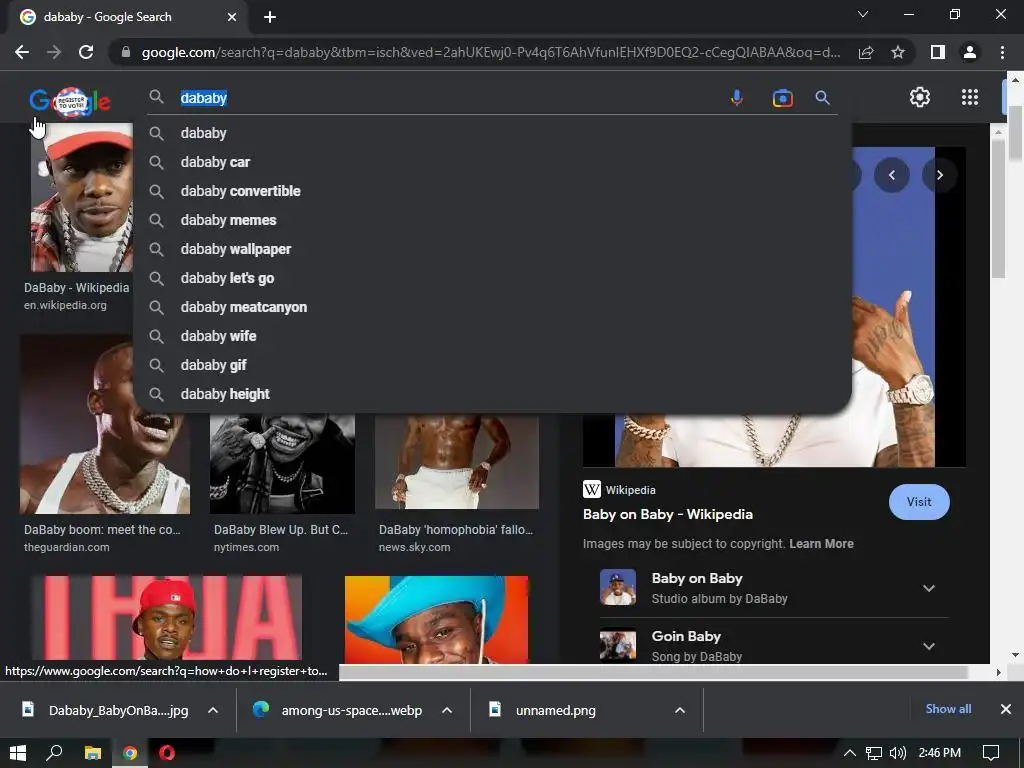Open File Explorer from taskbar
Image resolution: width=1024 pixels, height=768 pixels.
[93, 753]
